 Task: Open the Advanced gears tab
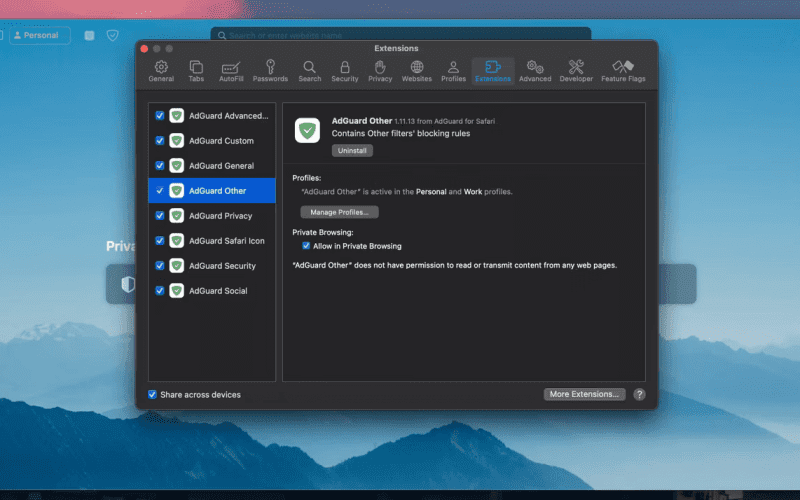coord(535,71)
